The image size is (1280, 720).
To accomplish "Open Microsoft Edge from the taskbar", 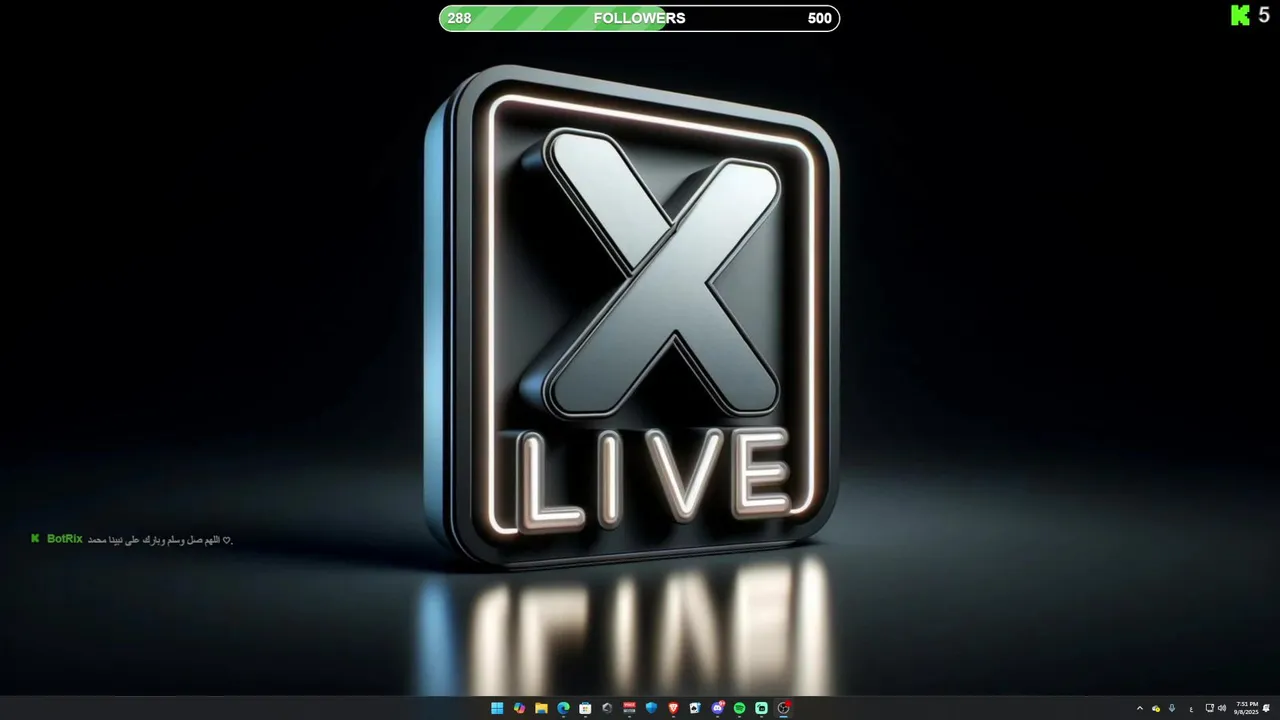I will click(563, 708).
